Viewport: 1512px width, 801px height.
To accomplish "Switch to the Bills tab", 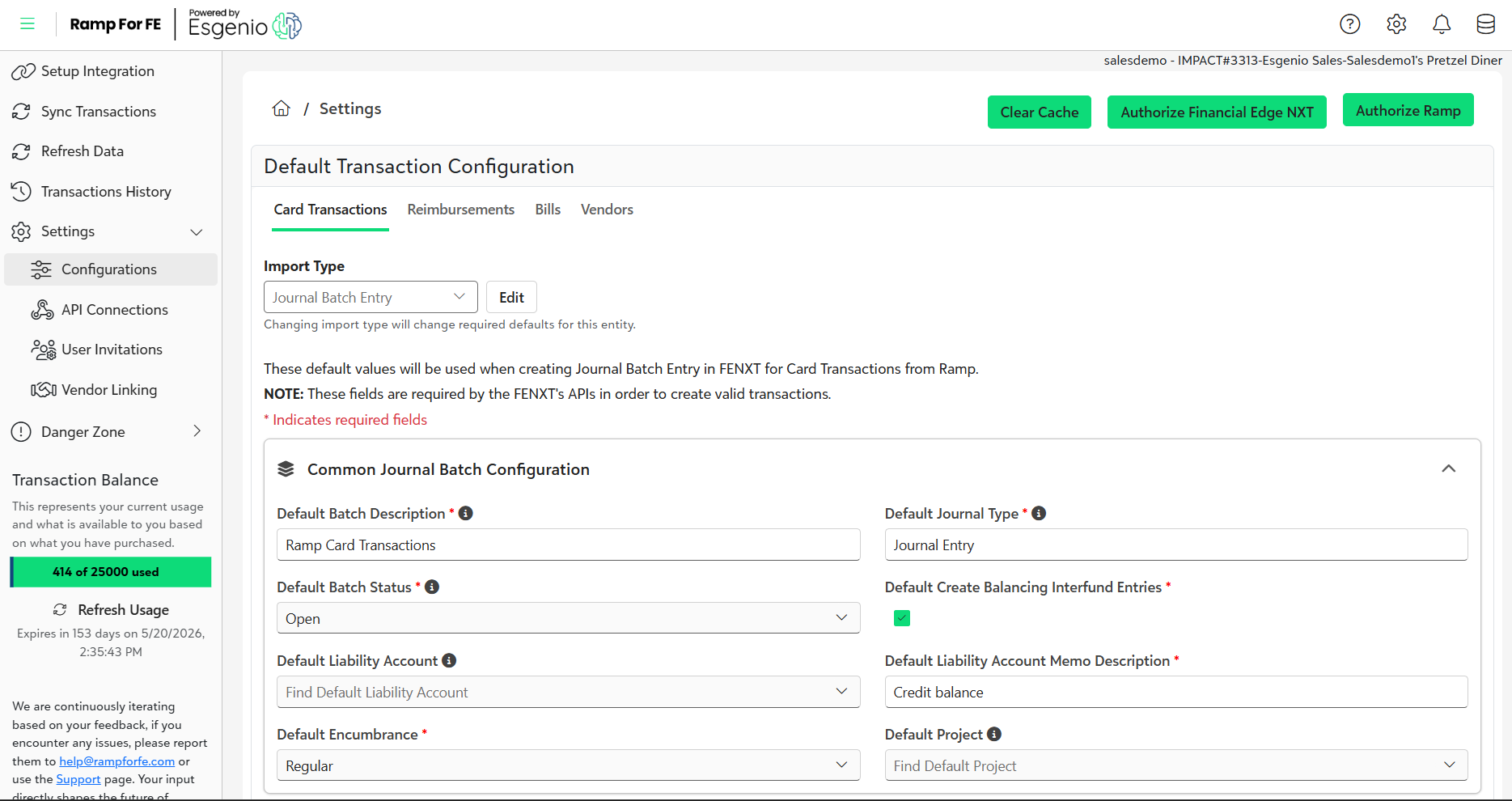I will [x=548, y=210].
